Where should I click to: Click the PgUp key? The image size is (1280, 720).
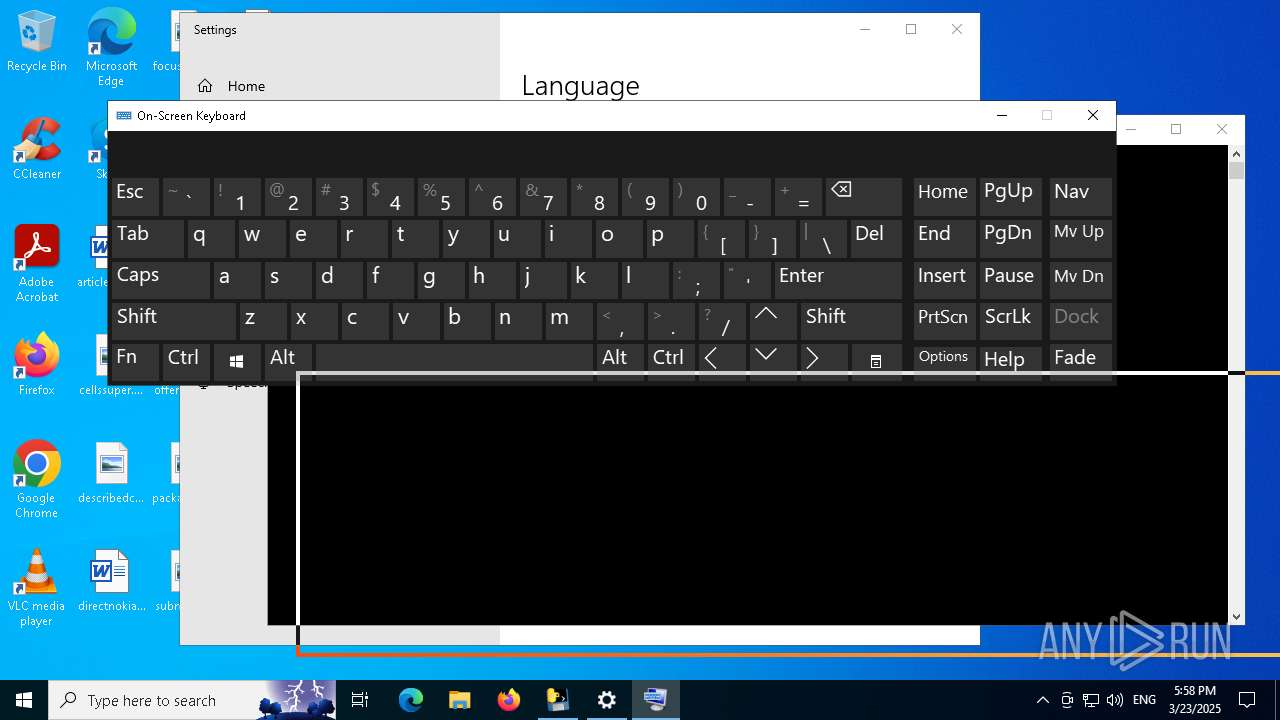(x=1010, y=197)
